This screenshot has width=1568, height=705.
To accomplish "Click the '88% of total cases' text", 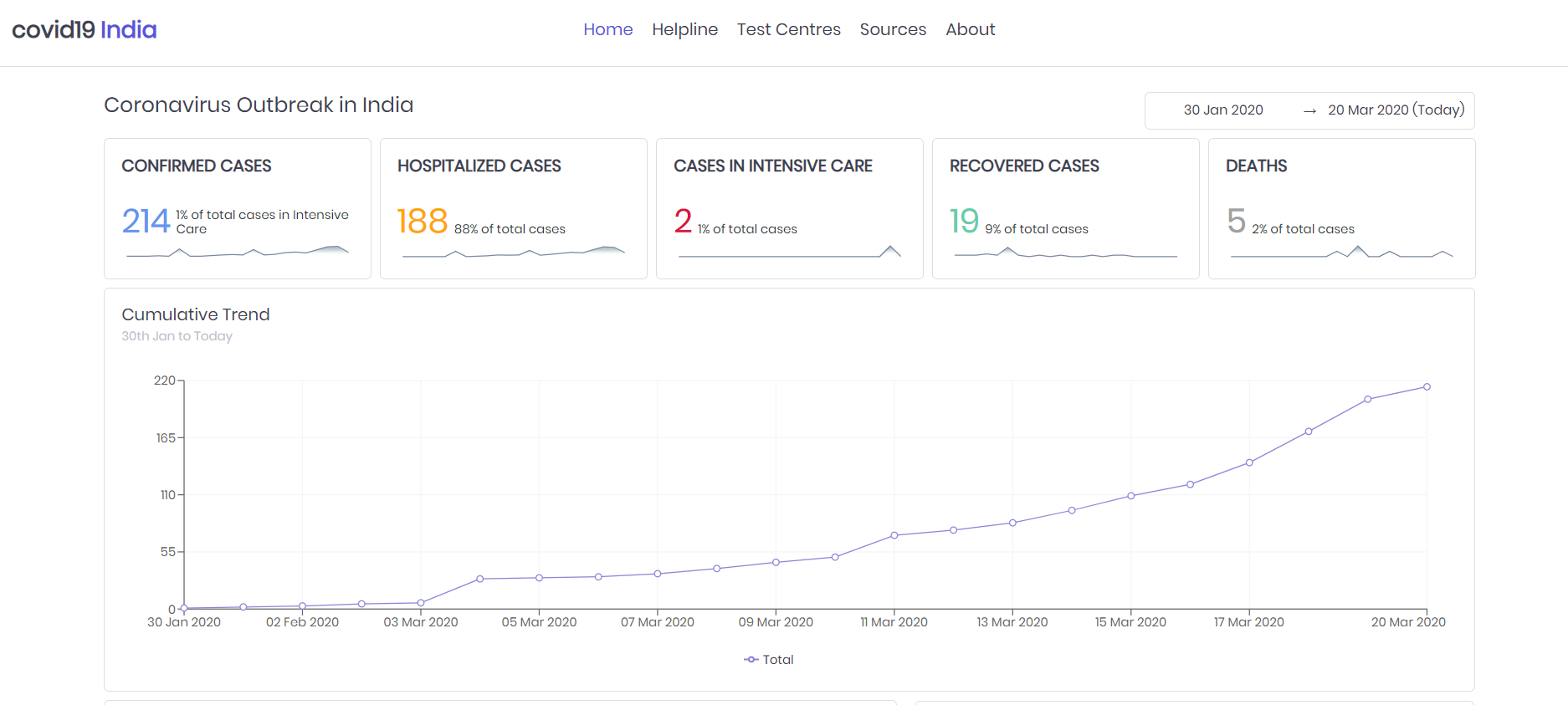I will (x=510, y=229).
